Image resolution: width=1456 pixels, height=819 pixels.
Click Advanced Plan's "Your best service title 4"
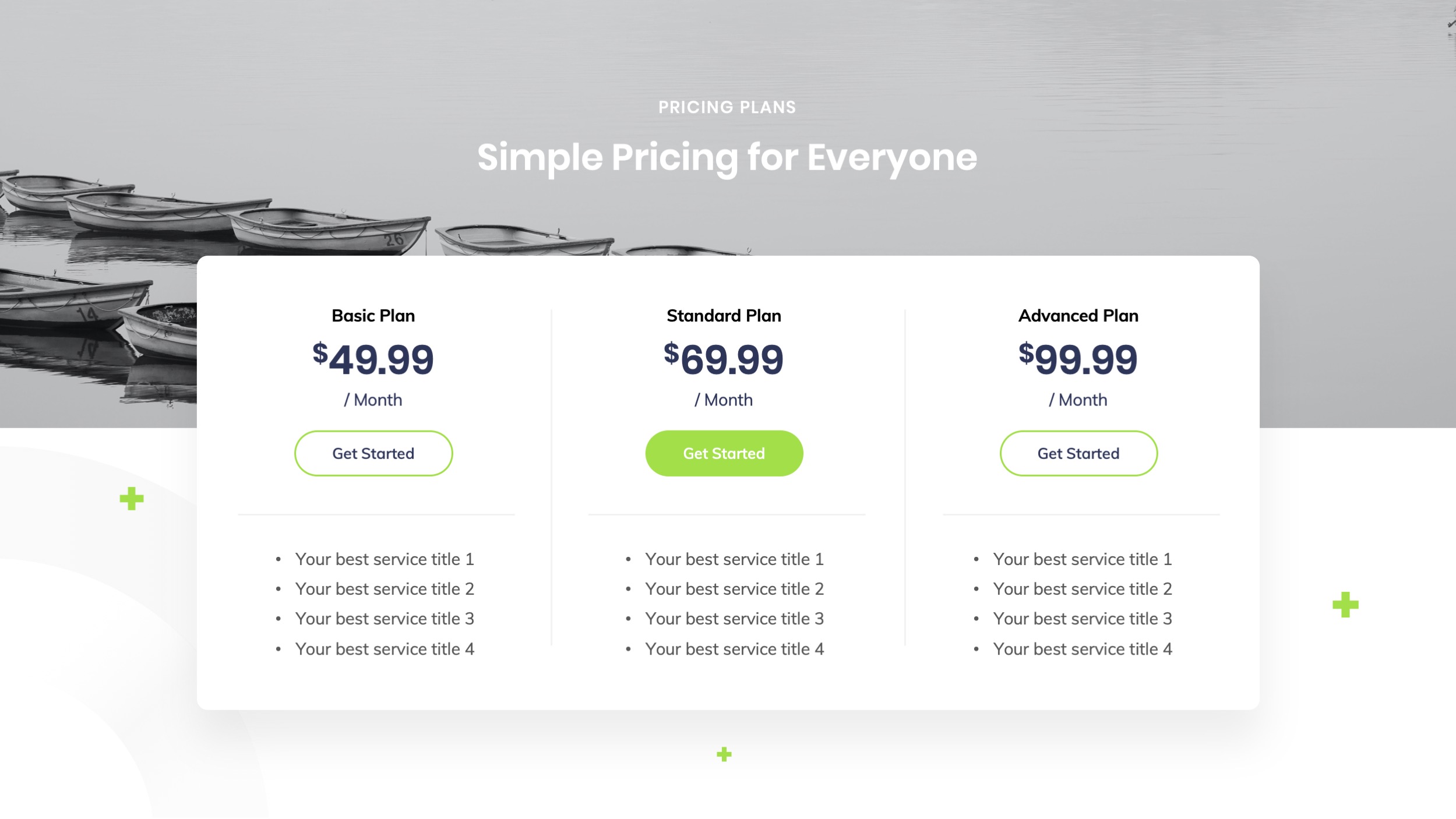[1083, 649]
